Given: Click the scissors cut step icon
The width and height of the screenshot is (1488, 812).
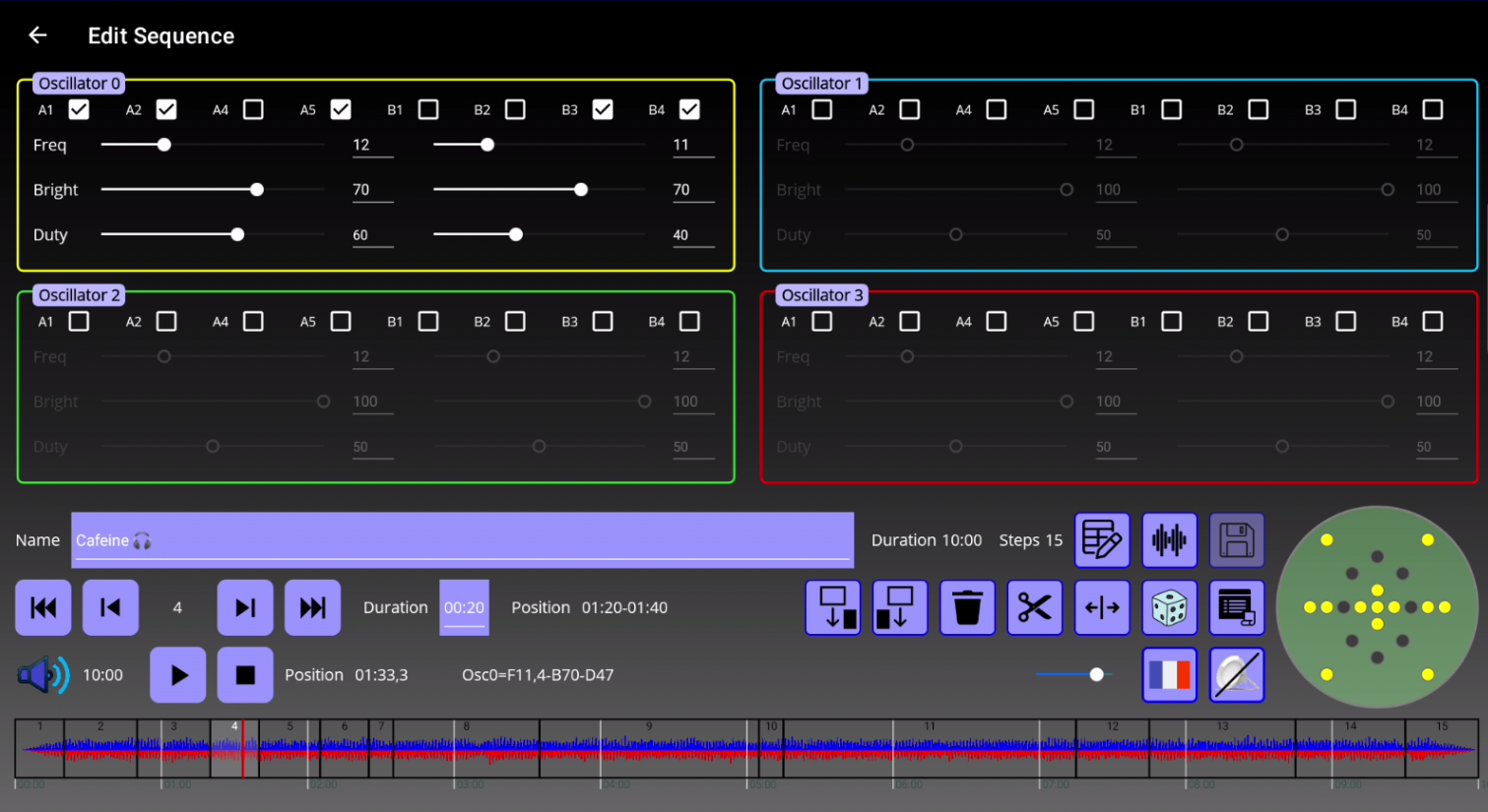Looking at the screenshot, I should [1034, 608].
